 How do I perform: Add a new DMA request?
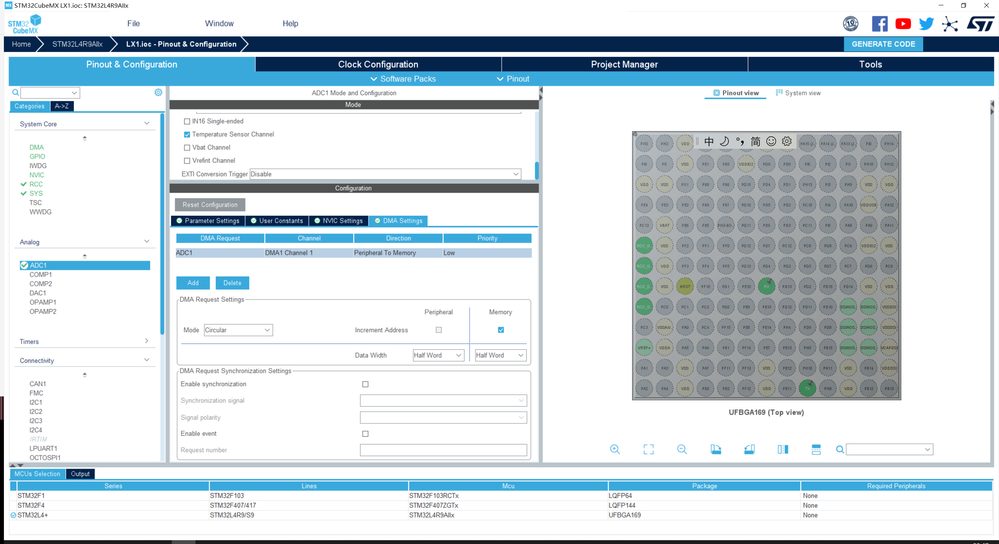tap(193, 283)
